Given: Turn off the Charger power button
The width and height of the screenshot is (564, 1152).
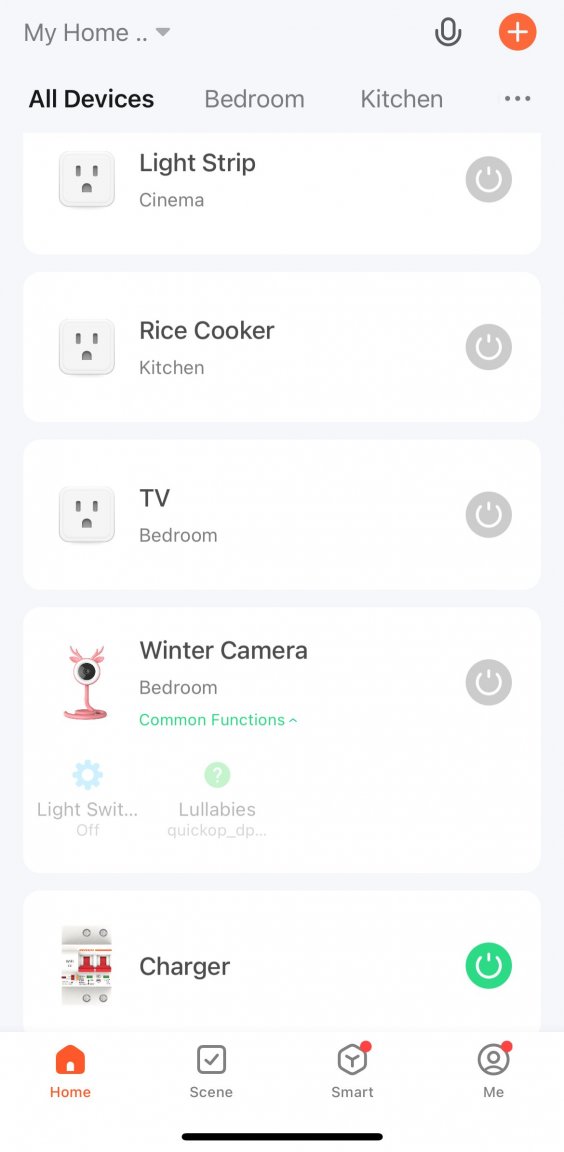Looking at the screenshot, I should coord(488,965).
